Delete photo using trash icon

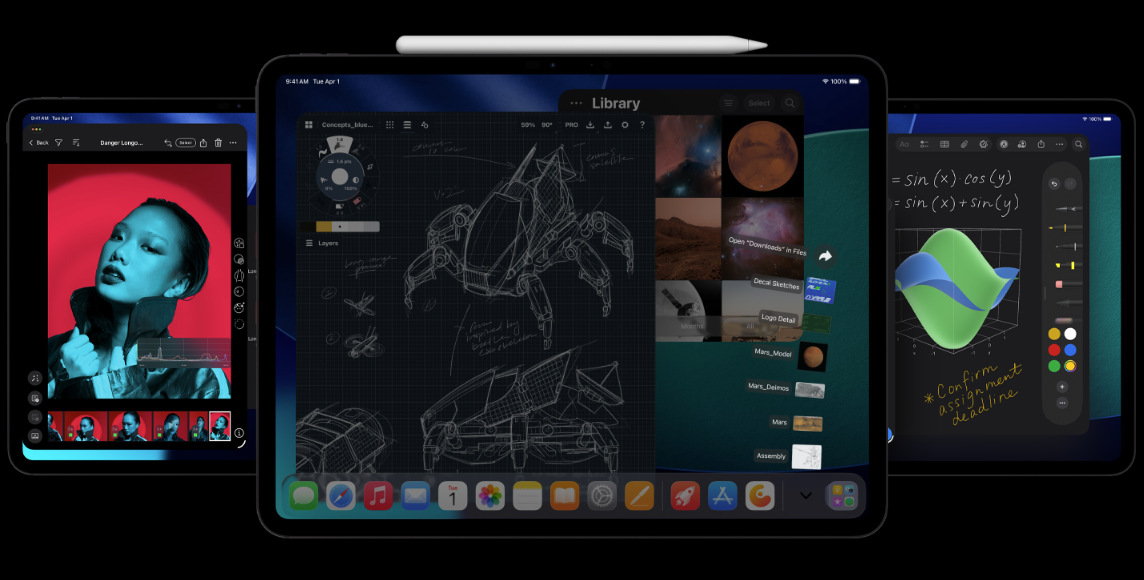[x=218, y=143]
